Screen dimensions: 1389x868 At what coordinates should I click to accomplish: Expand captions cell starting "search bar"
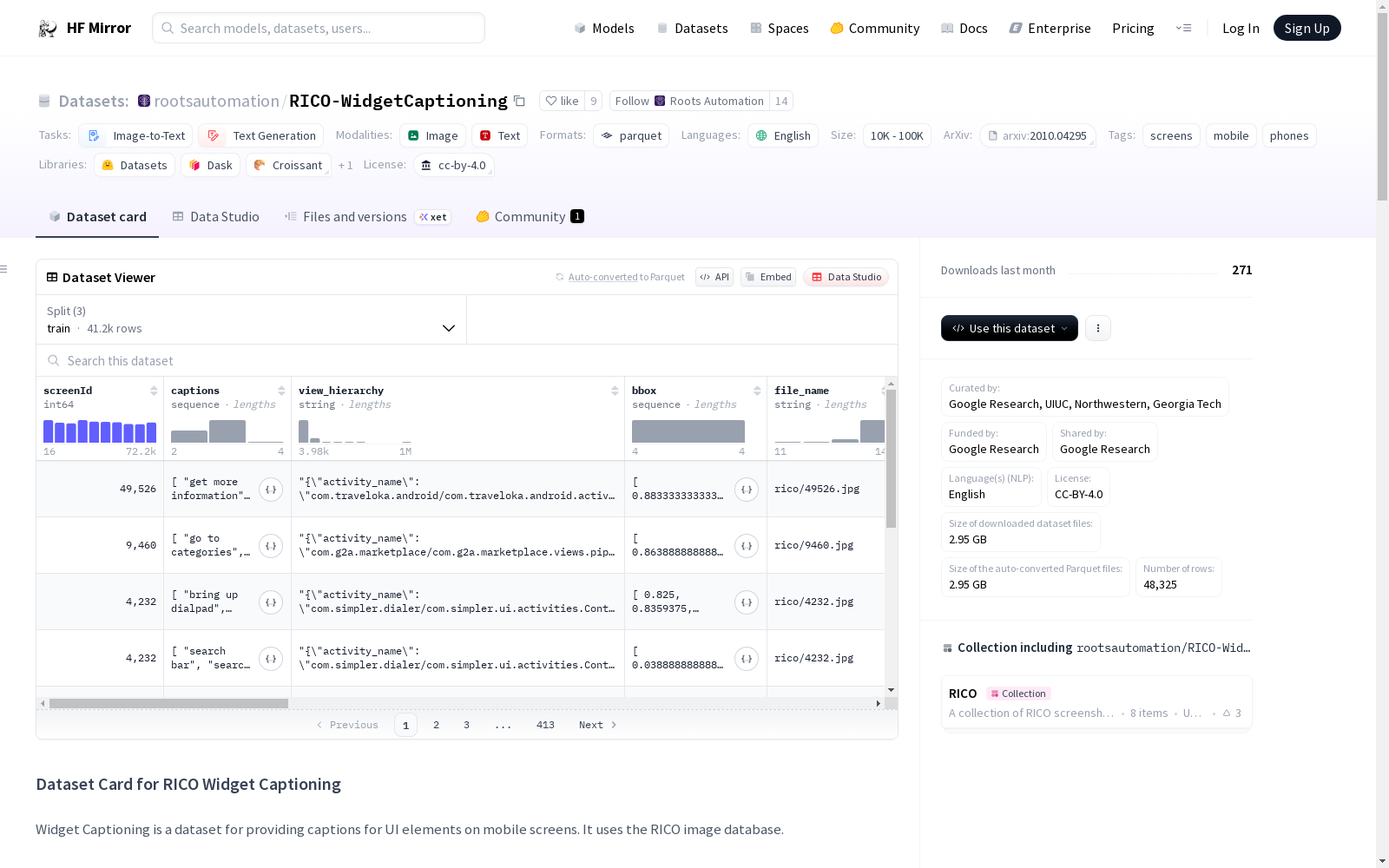pyautogui.click(x=271, y=659)
